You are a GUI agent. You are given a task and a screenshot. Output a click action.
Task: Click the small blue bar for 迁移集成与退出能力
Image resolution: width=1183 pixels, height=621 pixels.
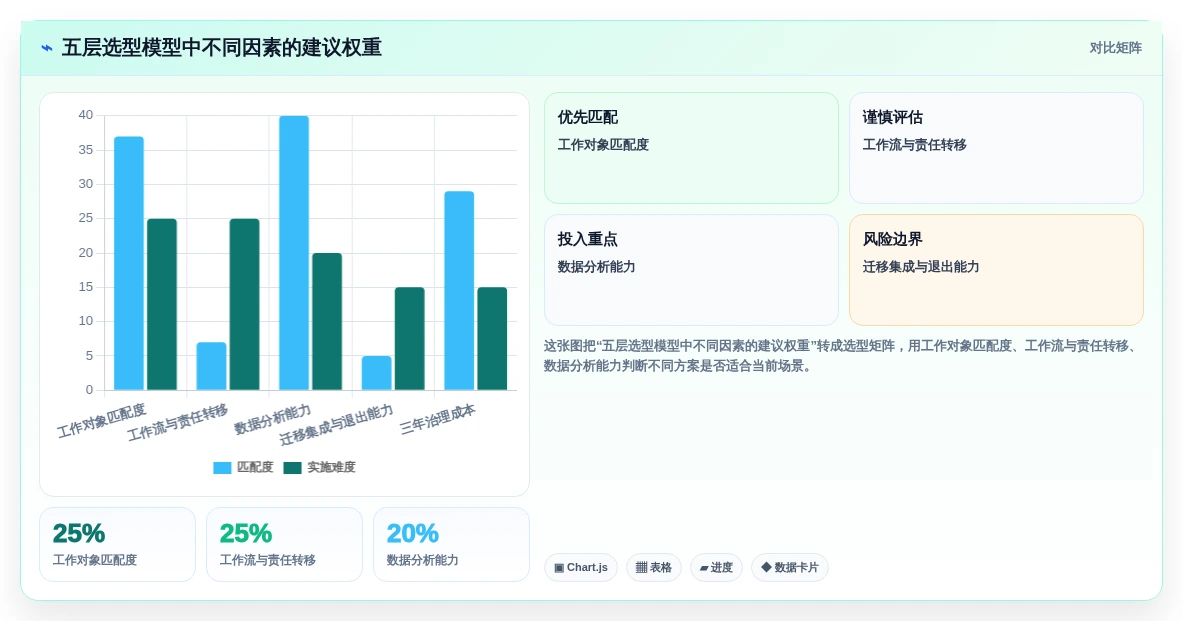376,373
